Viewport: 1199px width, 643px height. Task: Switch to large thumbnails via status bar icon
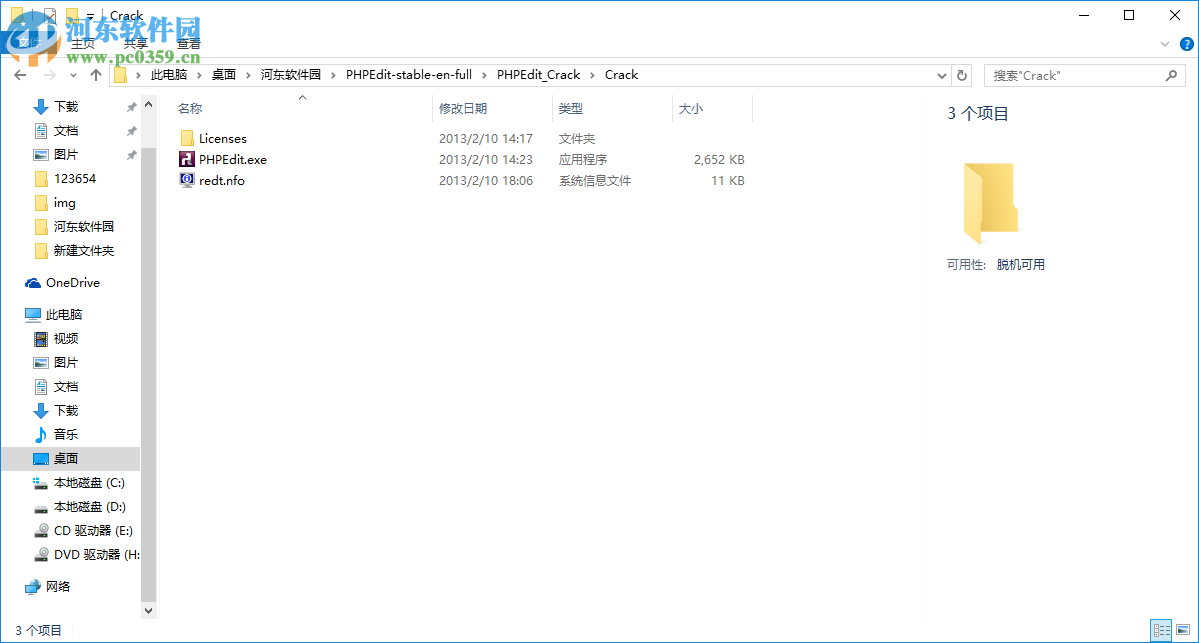point(1183,628)
